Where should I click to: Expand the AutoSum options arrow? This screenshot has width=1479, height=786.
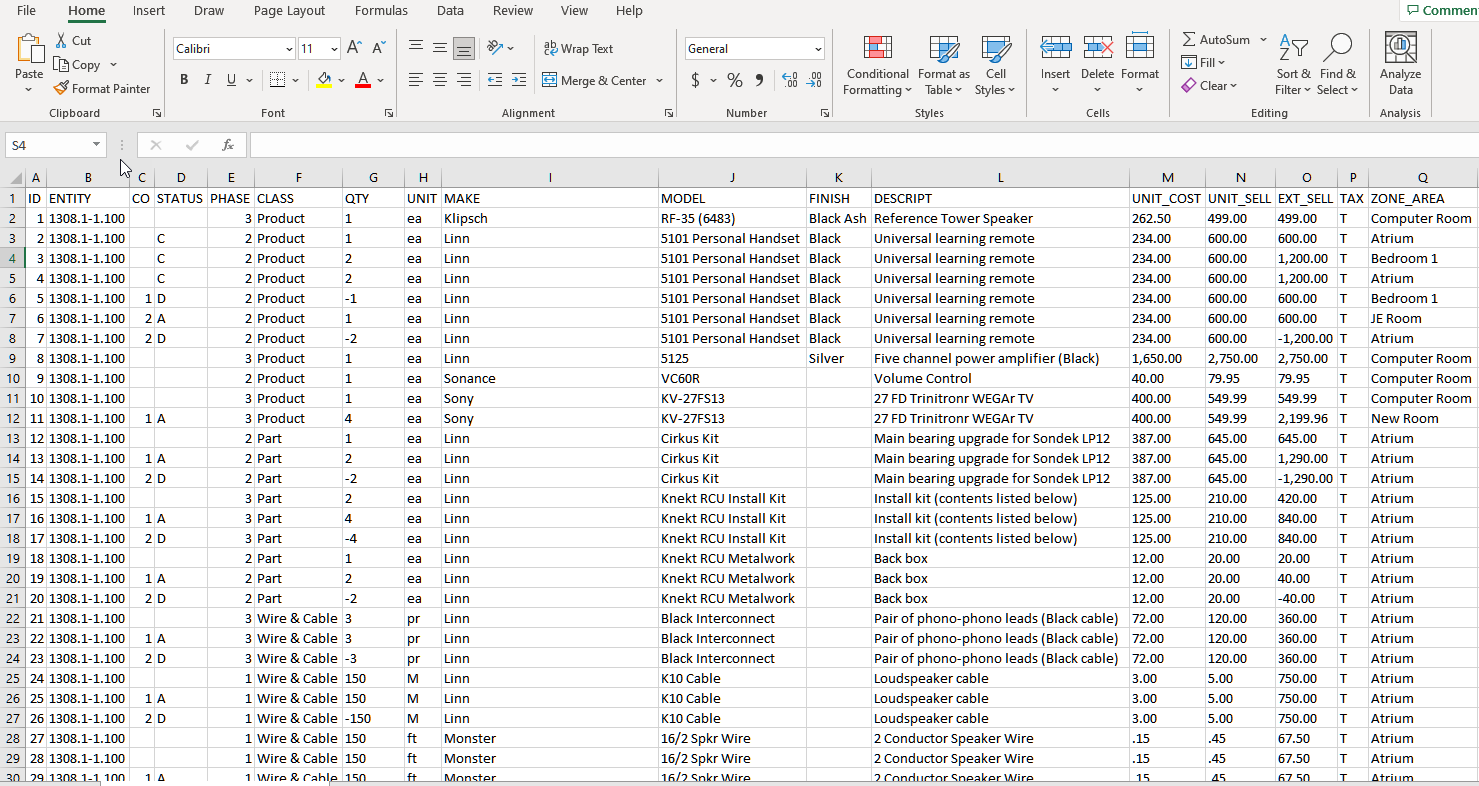click(1263, 40)
